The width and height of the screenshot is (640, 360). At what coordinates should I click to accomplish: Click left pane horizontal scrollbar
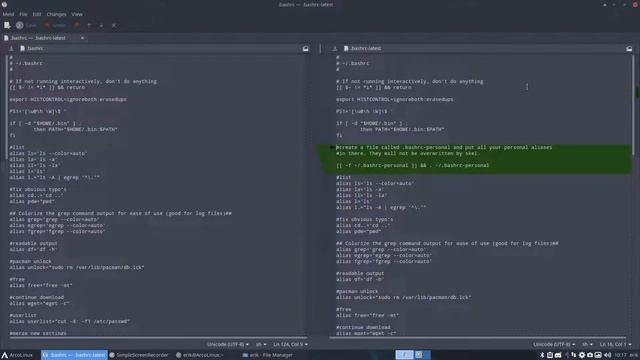pos(158,338)
